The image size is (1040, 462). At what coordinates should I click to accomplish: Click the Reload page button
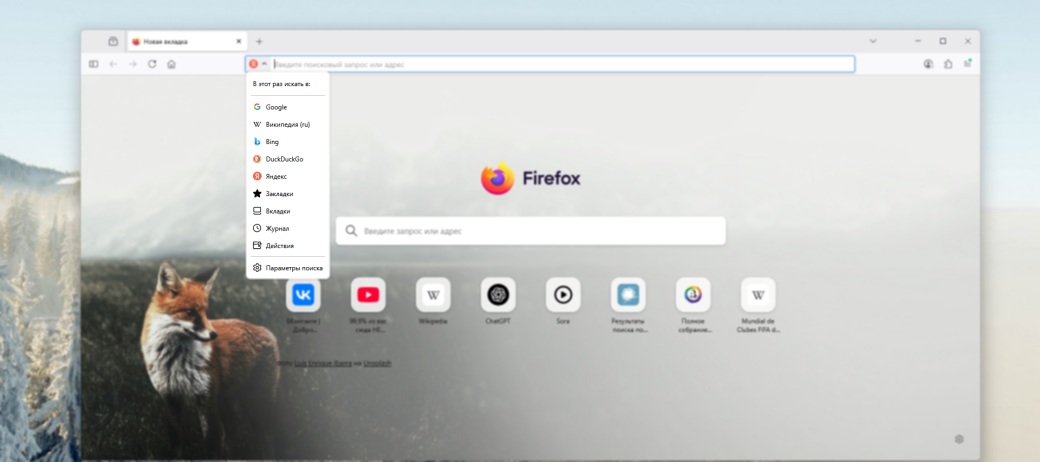pyautogui.click(x=152, y=64)
